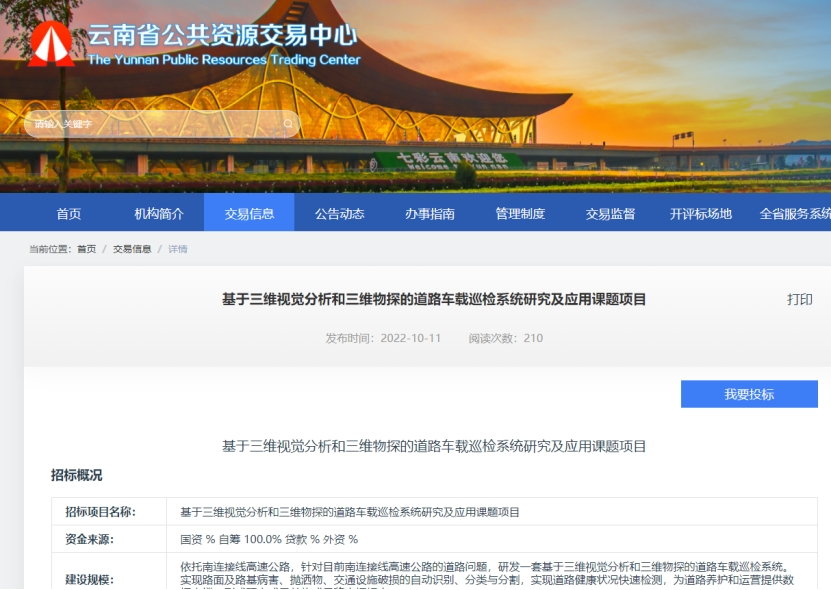The height and width of the screenshot is (590, 831).
Task: Click 详情 at the breadcrumb end
Action: [177, 249]
